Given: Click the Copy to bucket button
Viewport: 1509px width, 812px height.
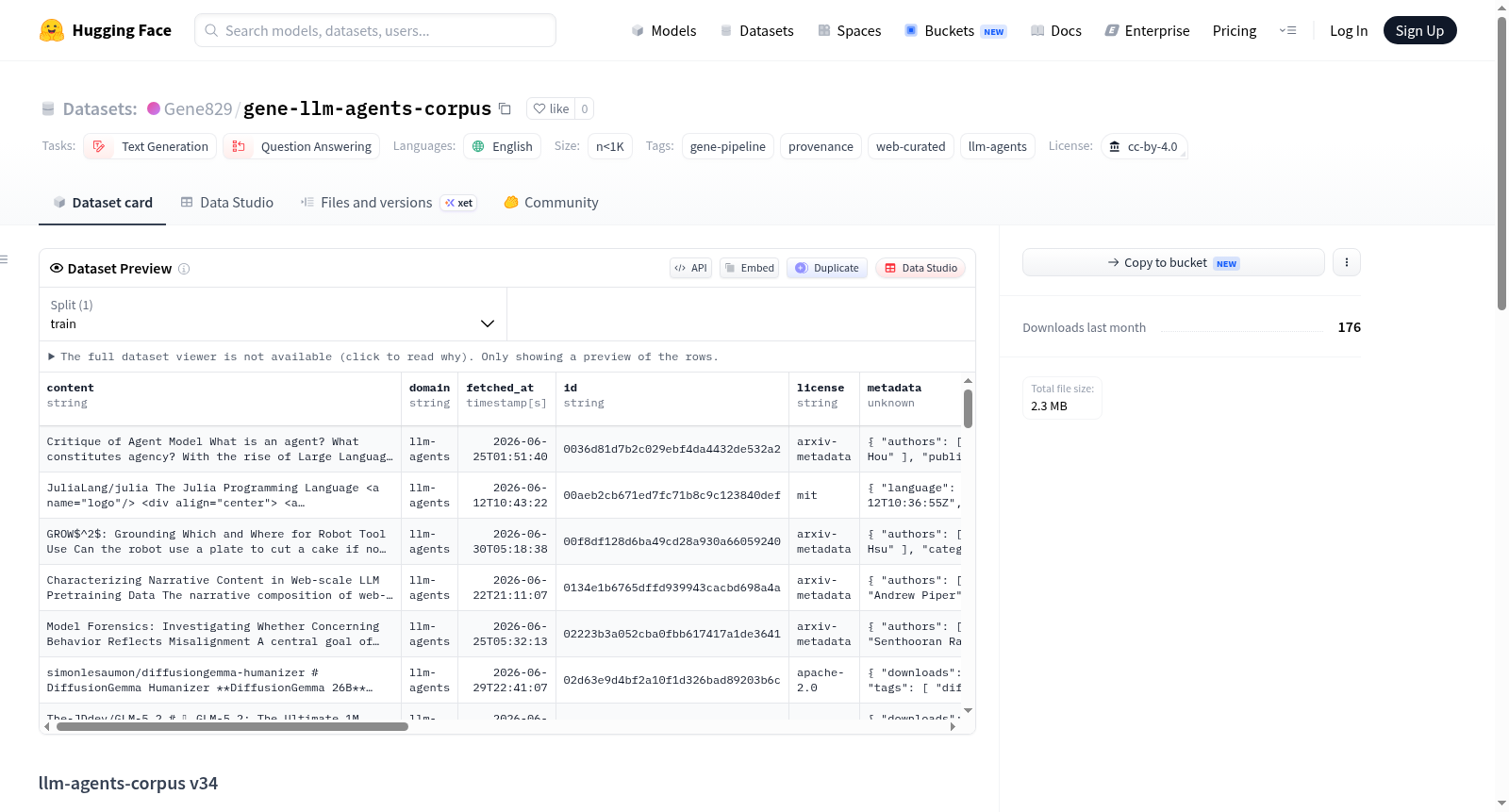Looking at the screenshot, I should click(x=1173, y=262).
